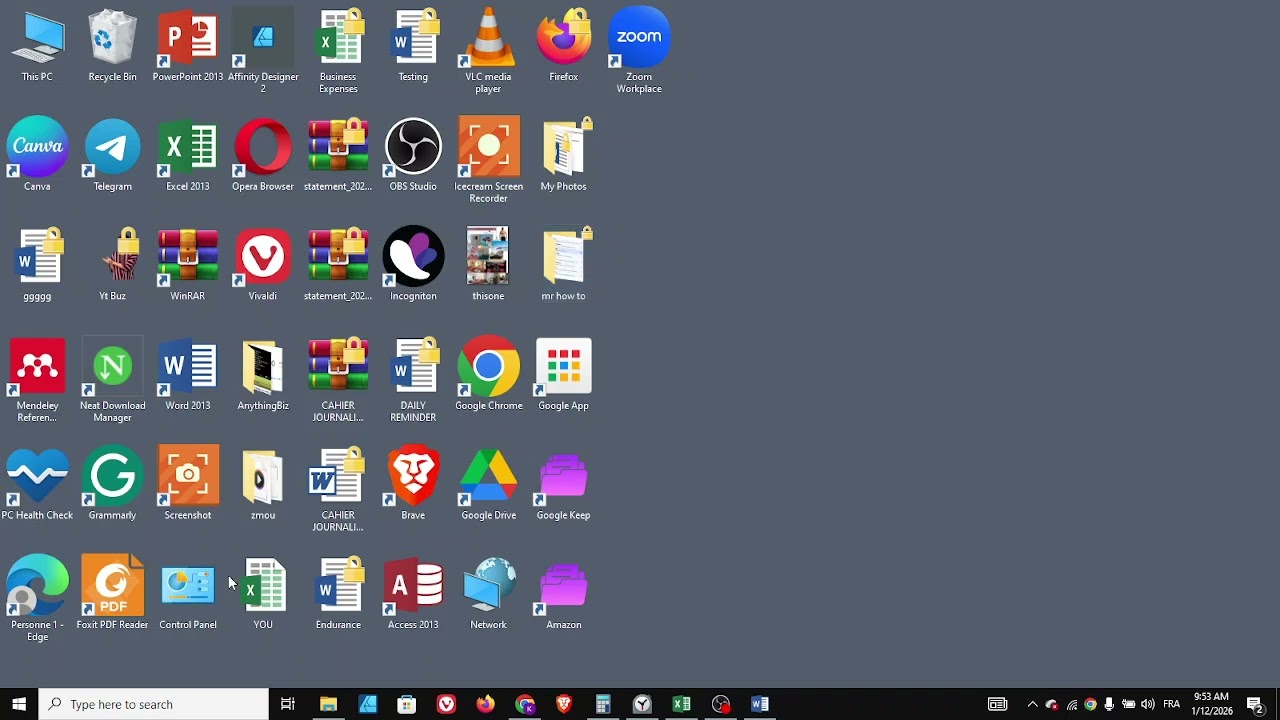Open OBS Studio from the taskbar
This screenshot has height=720, width=1280.
point(721,704)
